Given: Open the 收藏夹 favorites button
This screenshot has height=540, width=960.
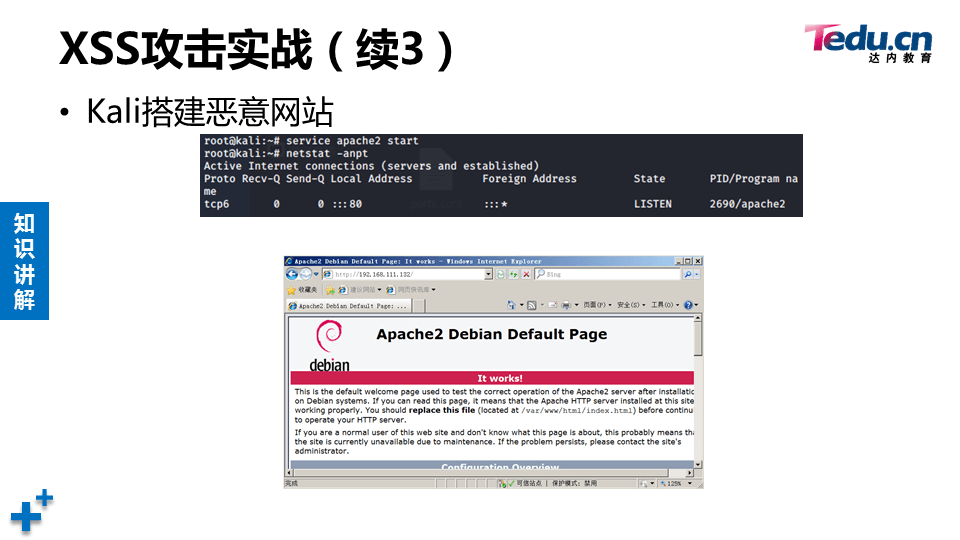Looking at the screenshot, I should pos(302,290).
